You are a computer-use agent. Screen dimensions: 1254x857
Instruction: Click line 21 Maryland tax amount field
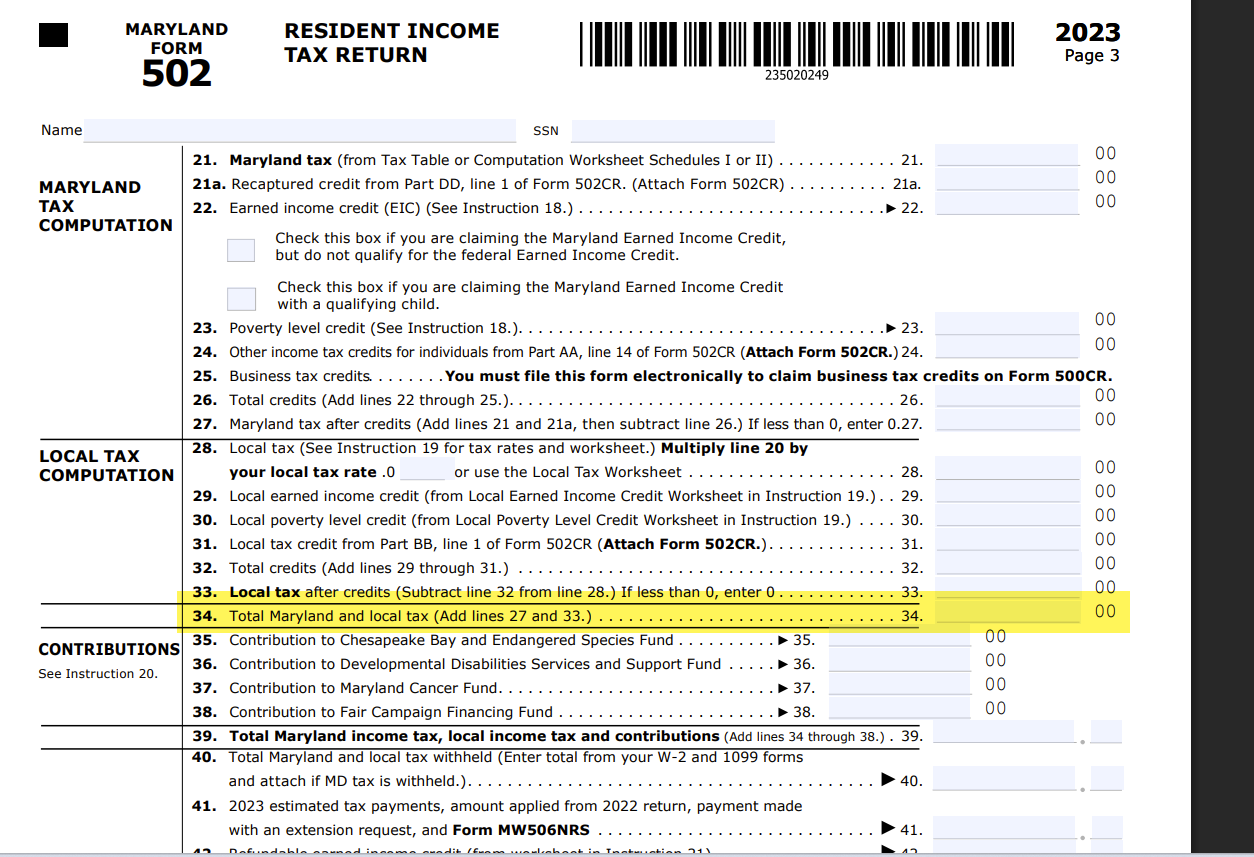(x=1007, y=155)
